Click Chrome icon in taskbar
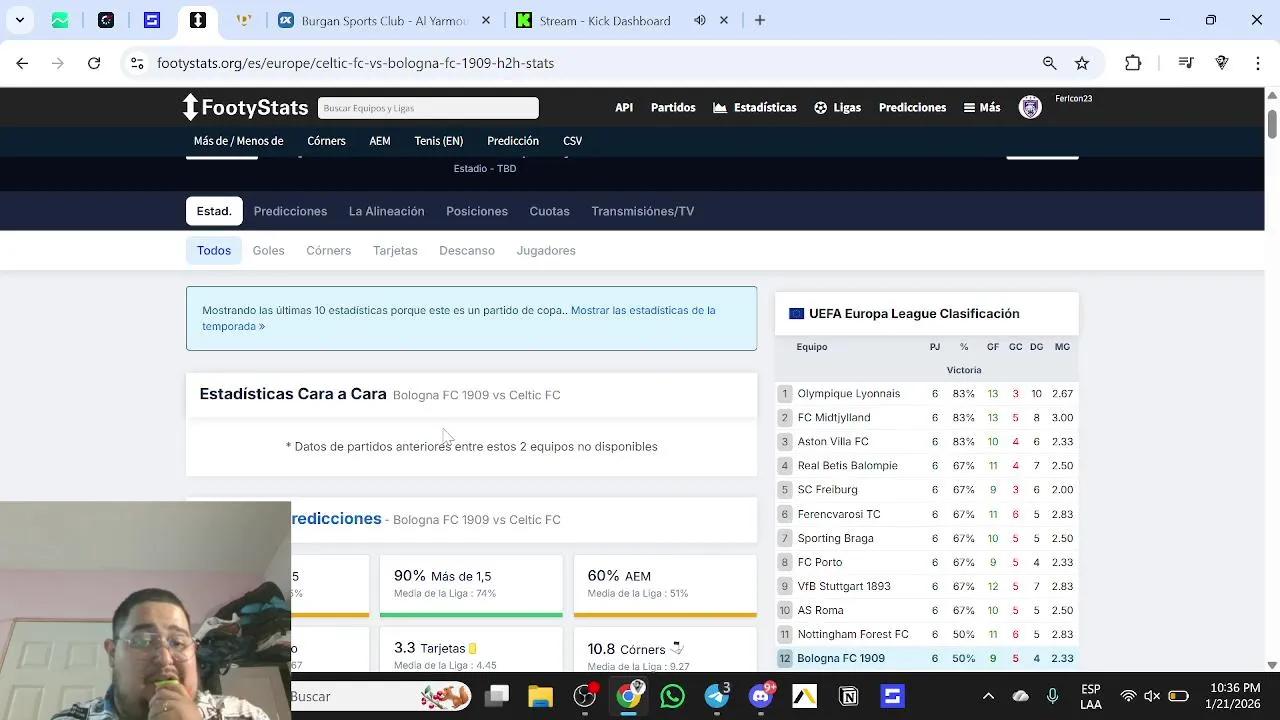1280x720 pixels. pos(629,696)
